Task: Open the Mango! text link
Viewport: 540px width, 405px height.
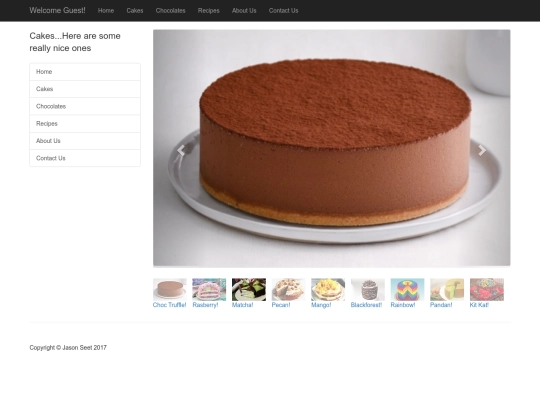Action: point(321,305)
